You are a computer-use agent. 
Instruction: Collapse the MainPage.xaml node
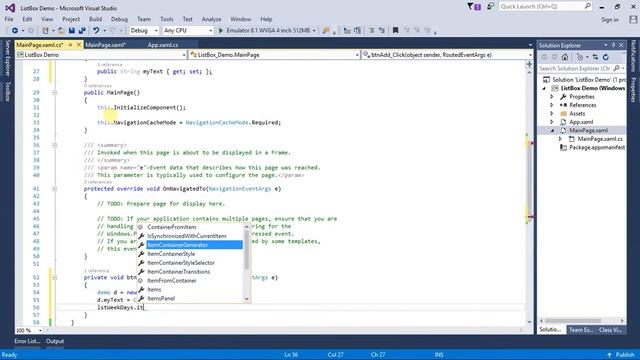pyautogui.click(x=552, y=131)
